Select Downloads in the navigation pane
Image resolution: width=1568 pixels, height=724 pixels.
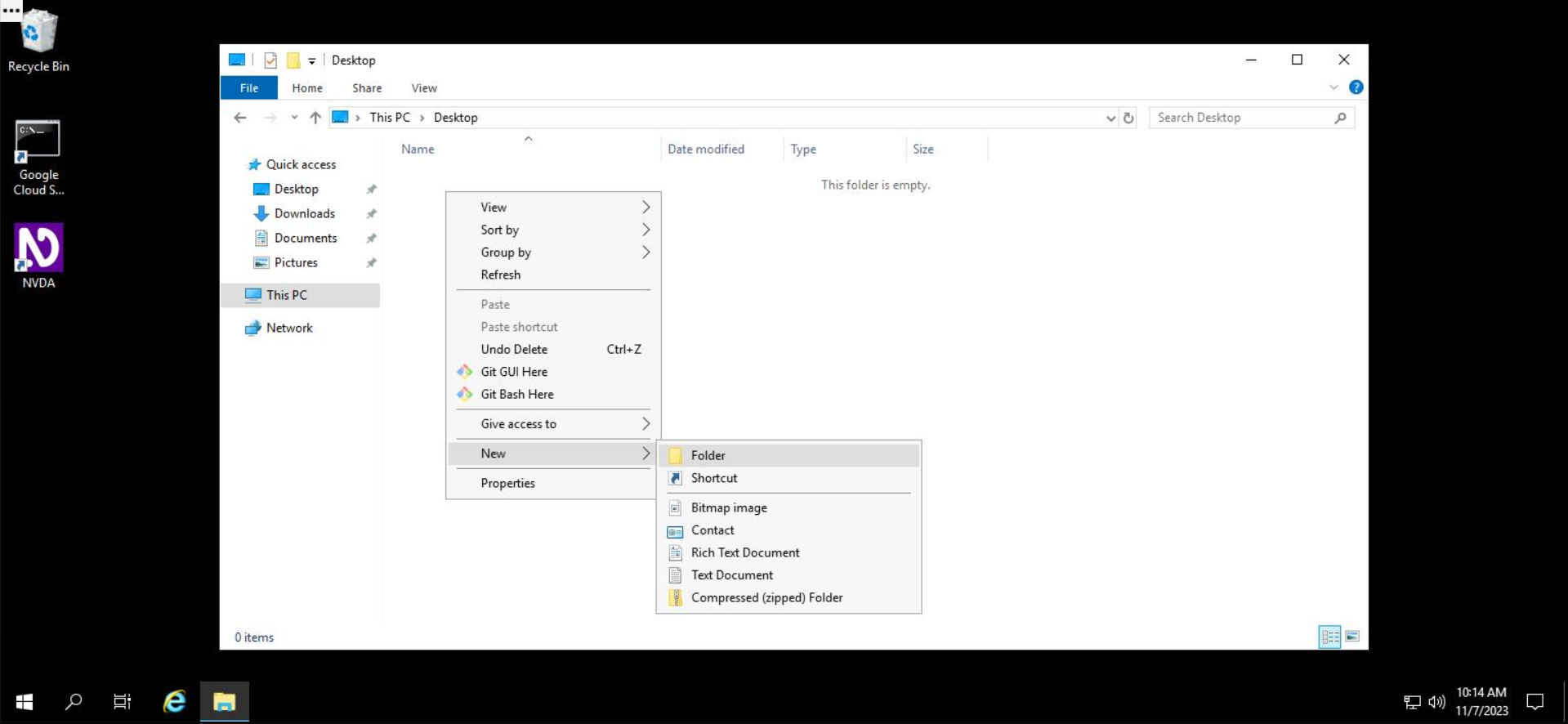(304, 213)
